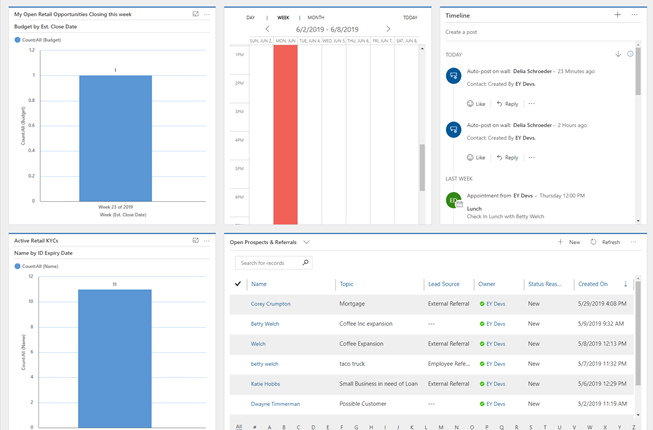Viewport: 653px width, 430px height.
Task: Collapse the TODAY timeline sort arrow
Action: click(x=618, y=54)
